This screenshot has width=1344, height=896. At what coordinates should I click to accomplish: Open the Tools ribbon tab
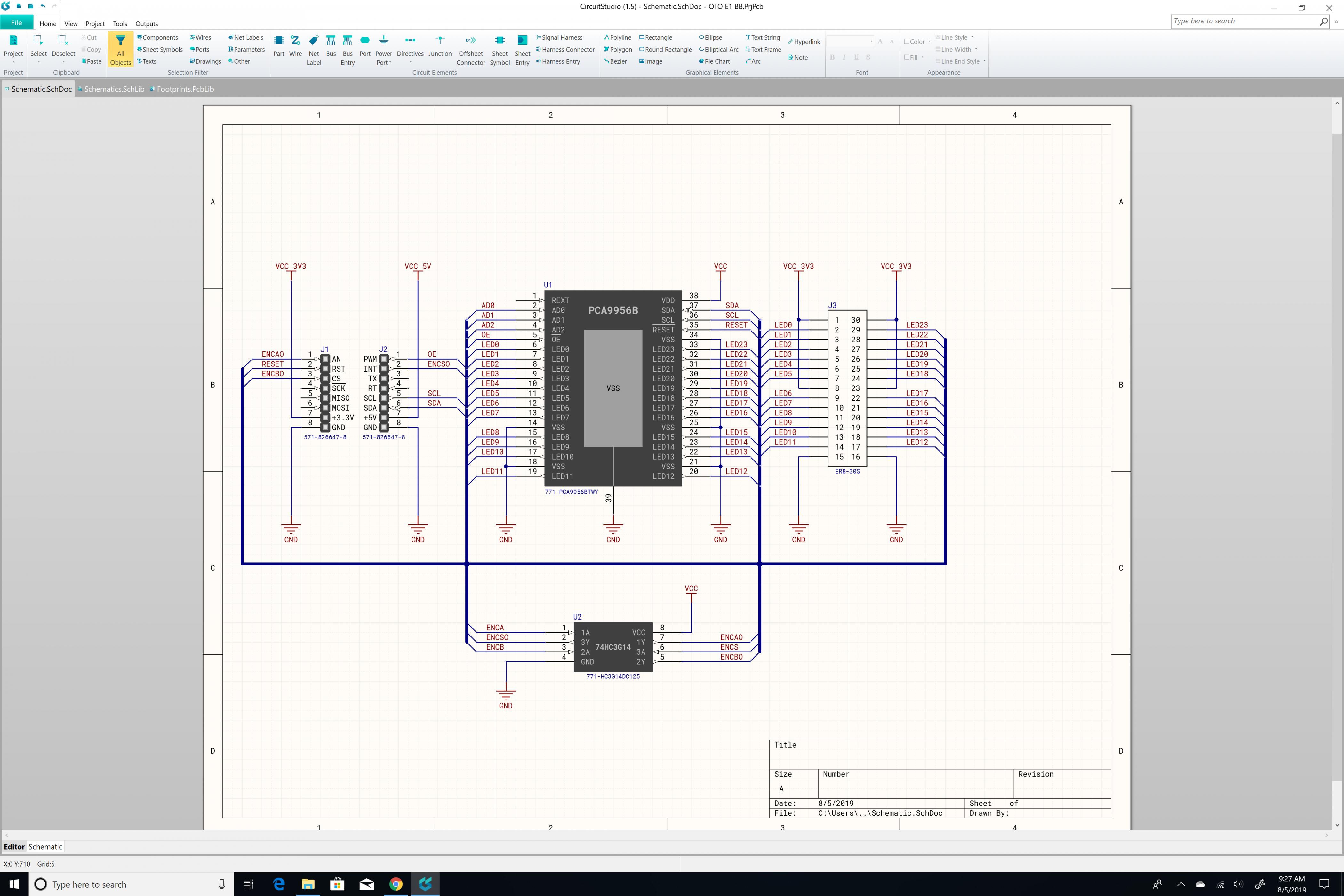(x=120, y=24)
